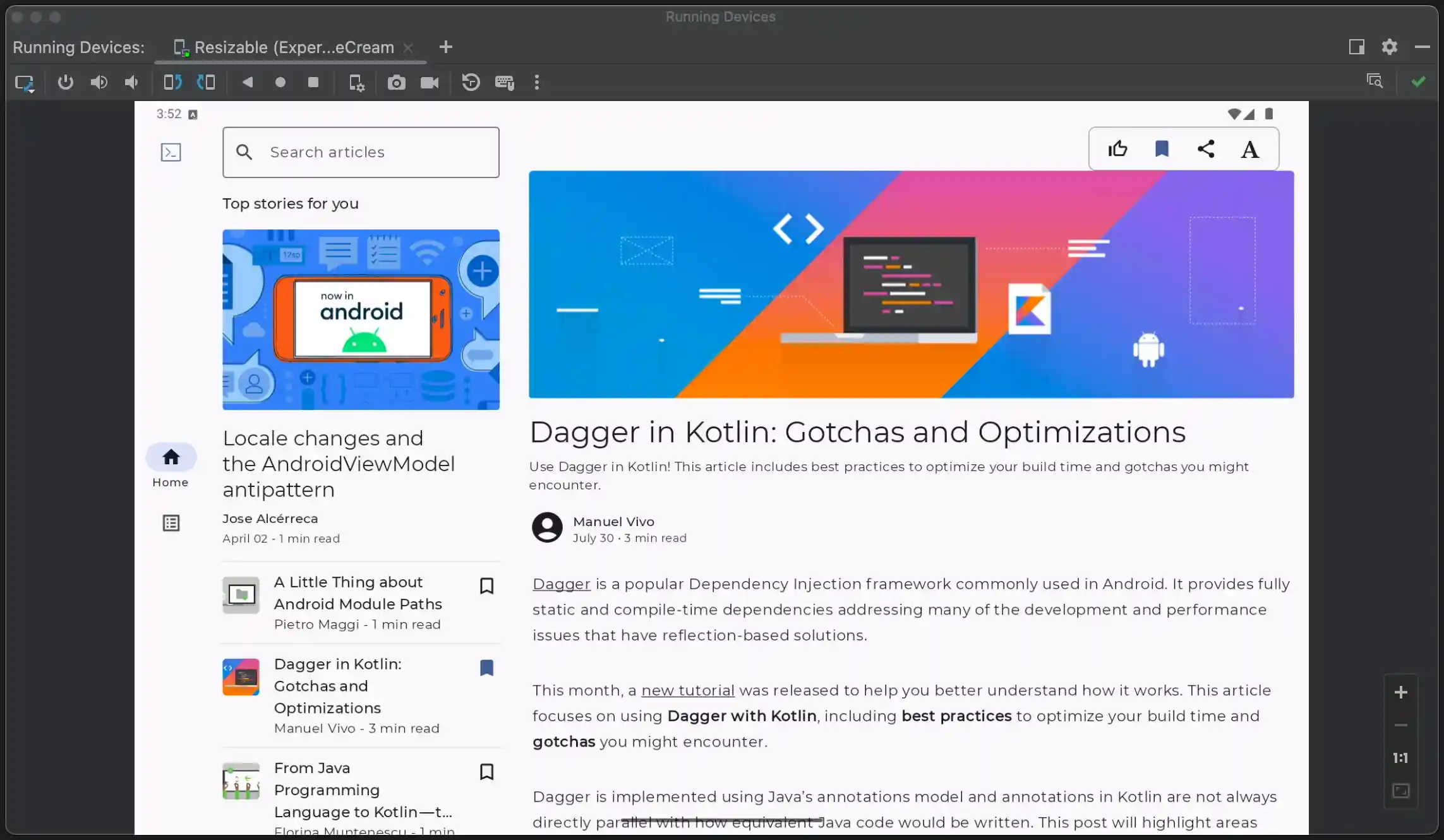Bookmark the From Java Programming Language article
This screenshot has width=1444, height=840.
coord(486,772)
